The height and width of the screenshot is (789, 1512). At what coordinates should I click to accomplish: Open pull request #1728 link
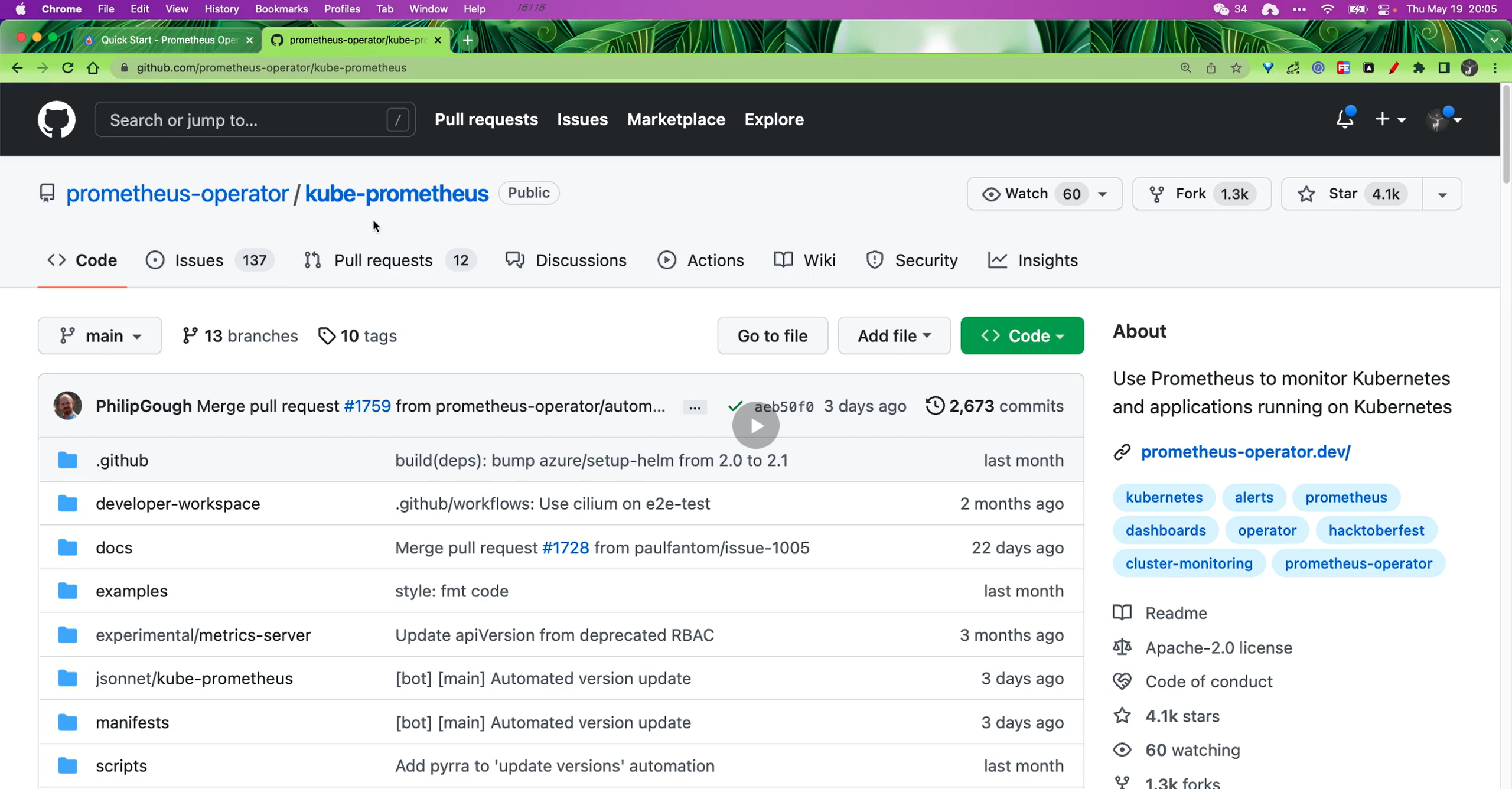click(x=565, y=547)
